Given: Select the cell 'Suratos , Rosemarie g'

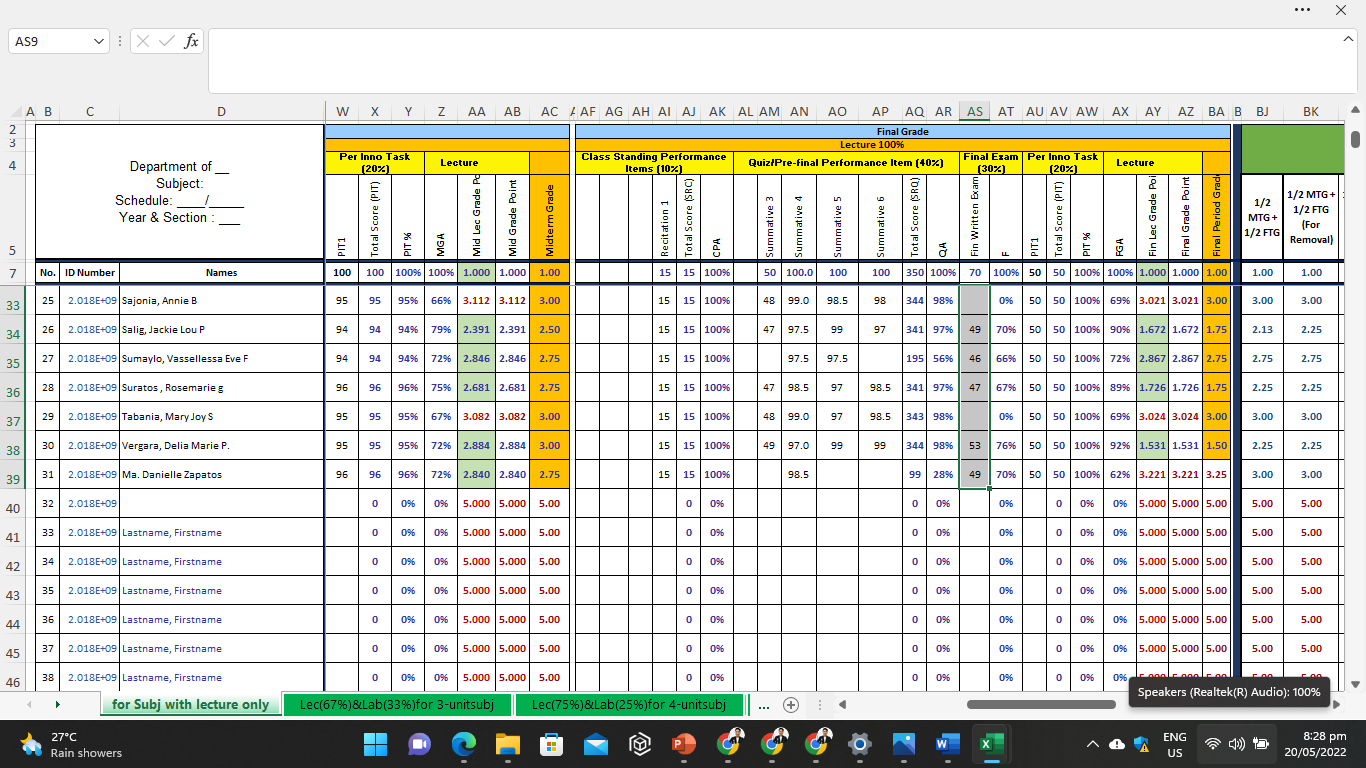Looking at the screenshot, I should pos(221,387).
